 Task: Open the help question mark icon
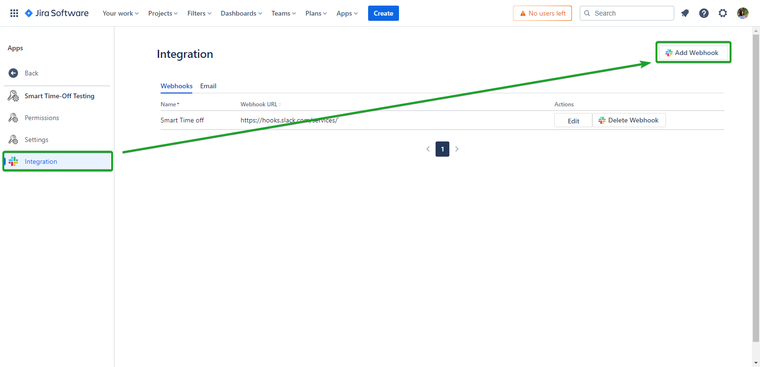coord(704,13)
